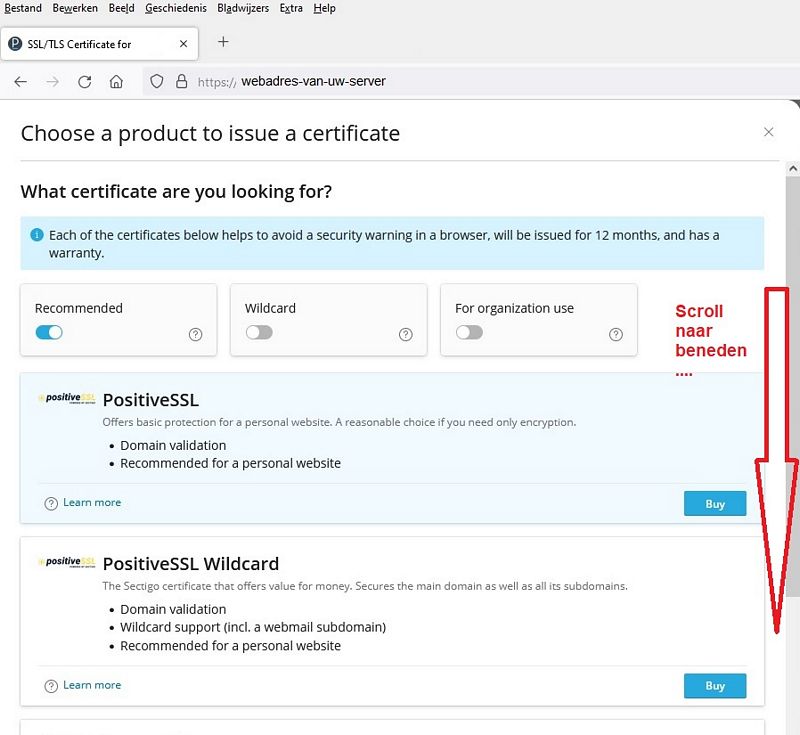The width and height of the screenshot is (800, 735).
Task: Open Learn more for PositiveSSL
Action: pos(92,502)
